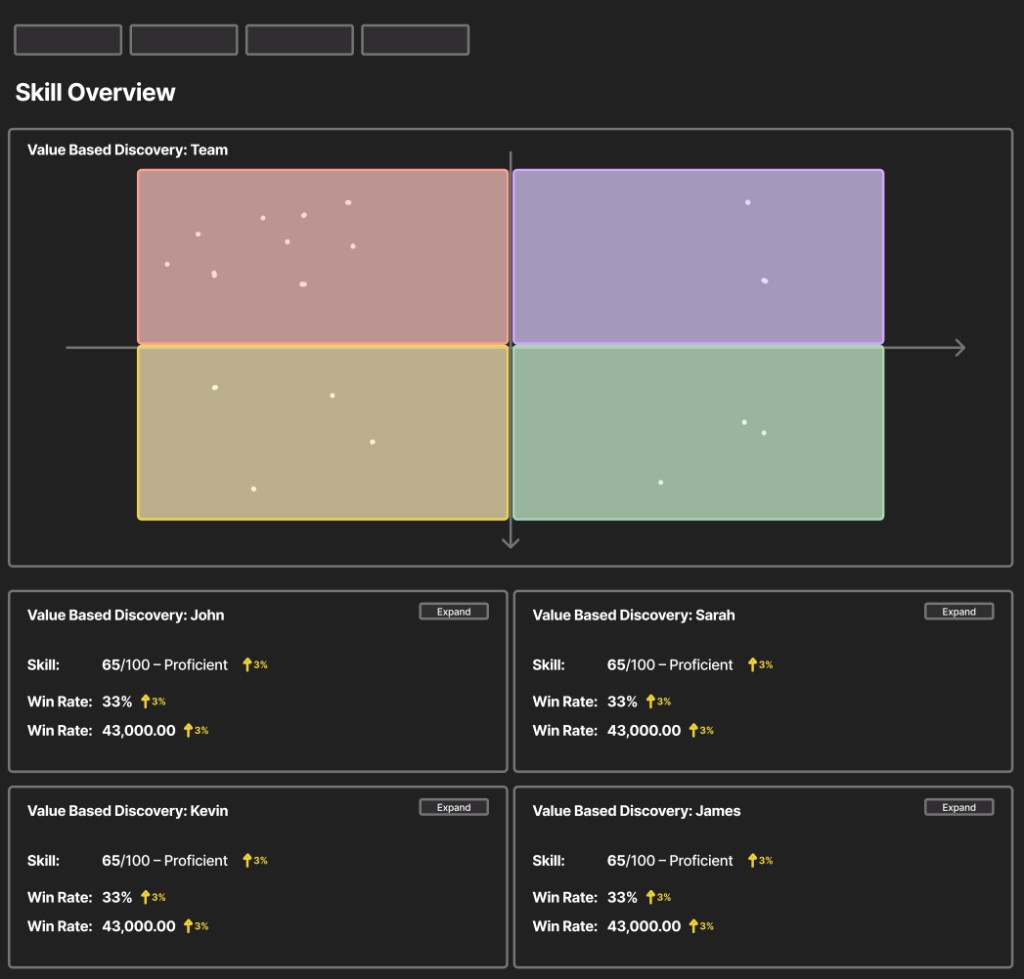
Task: Click Sarah's '65/100 – Proficient' skill value
Action: 670,665
